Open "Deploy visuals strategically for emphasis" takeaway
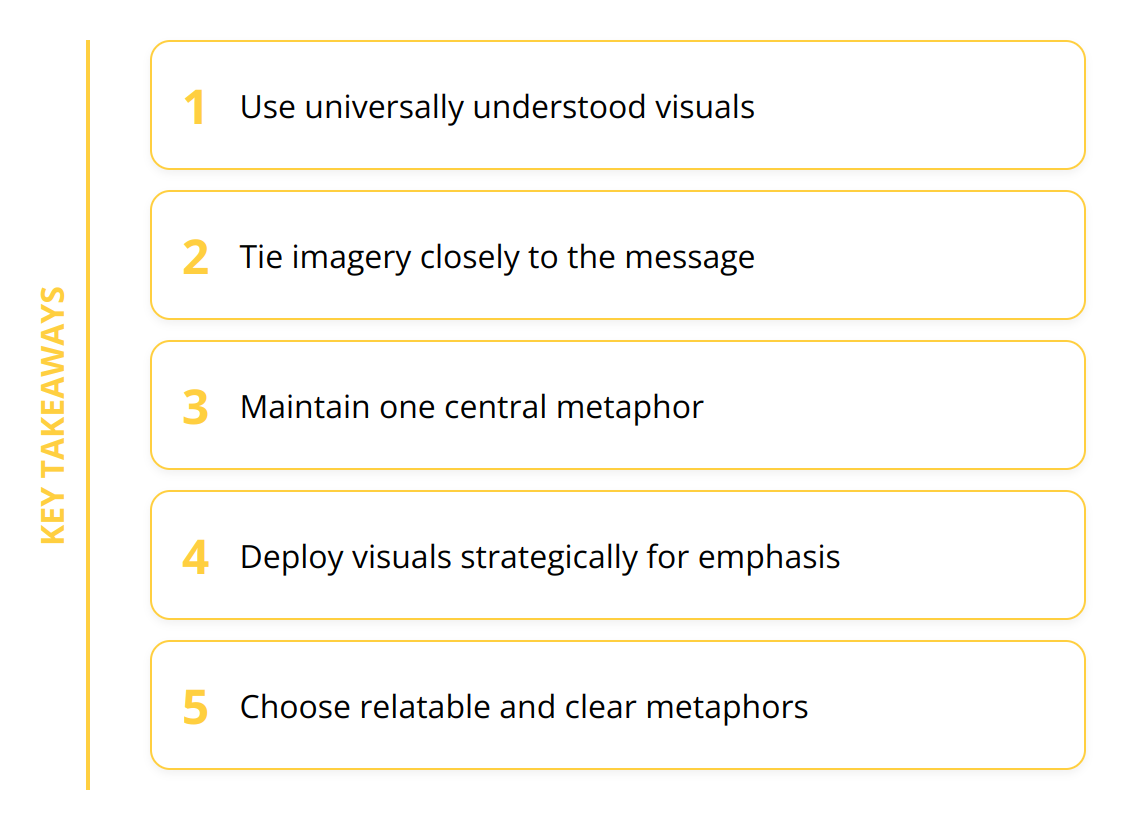Image resolution: width=1126 pixels, height=830 pixels. tap(540, 557)
